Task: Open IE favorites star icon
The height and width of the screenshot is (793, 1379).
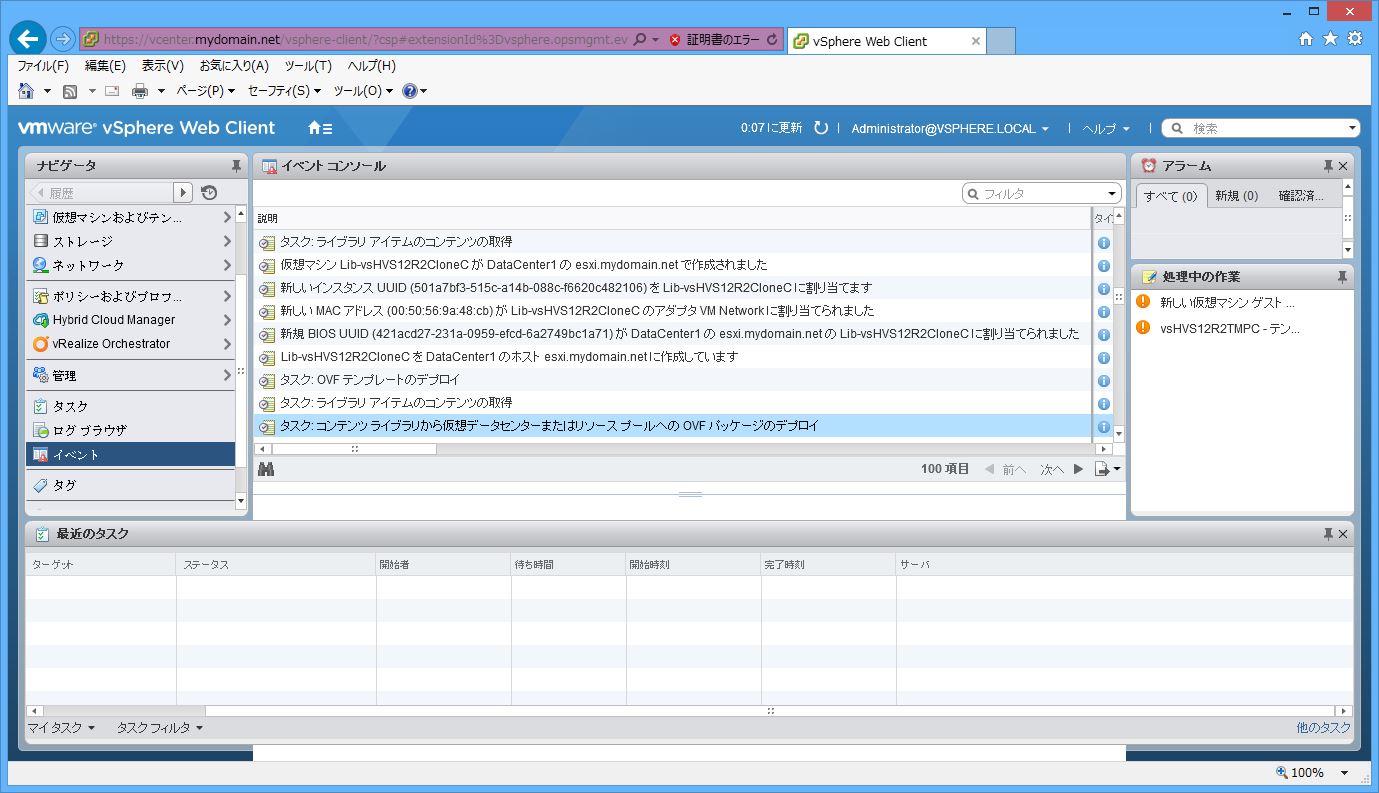Action: pos(1330,39)
